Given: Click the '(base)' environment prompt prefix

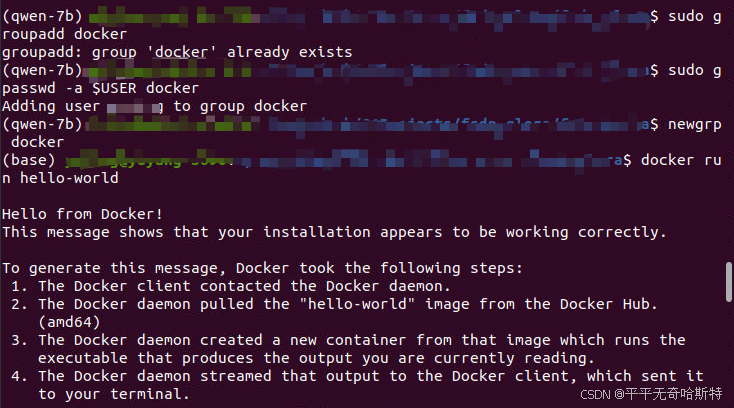Looking at the screenshot, I should [29, 160].
